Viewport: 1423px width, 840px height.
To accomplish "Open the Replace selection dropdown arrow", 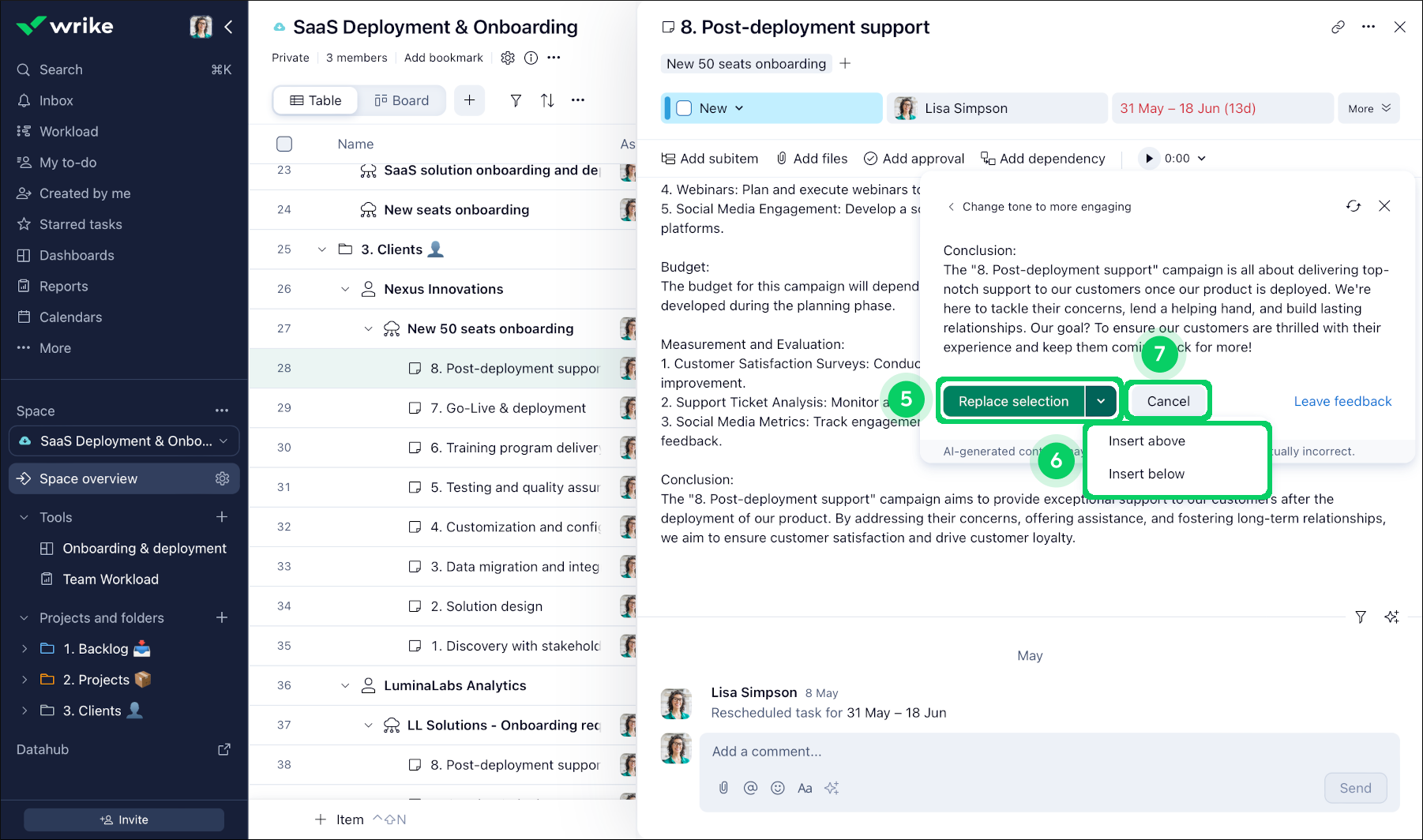I will pyautogui.click(x=1101, y=401).
